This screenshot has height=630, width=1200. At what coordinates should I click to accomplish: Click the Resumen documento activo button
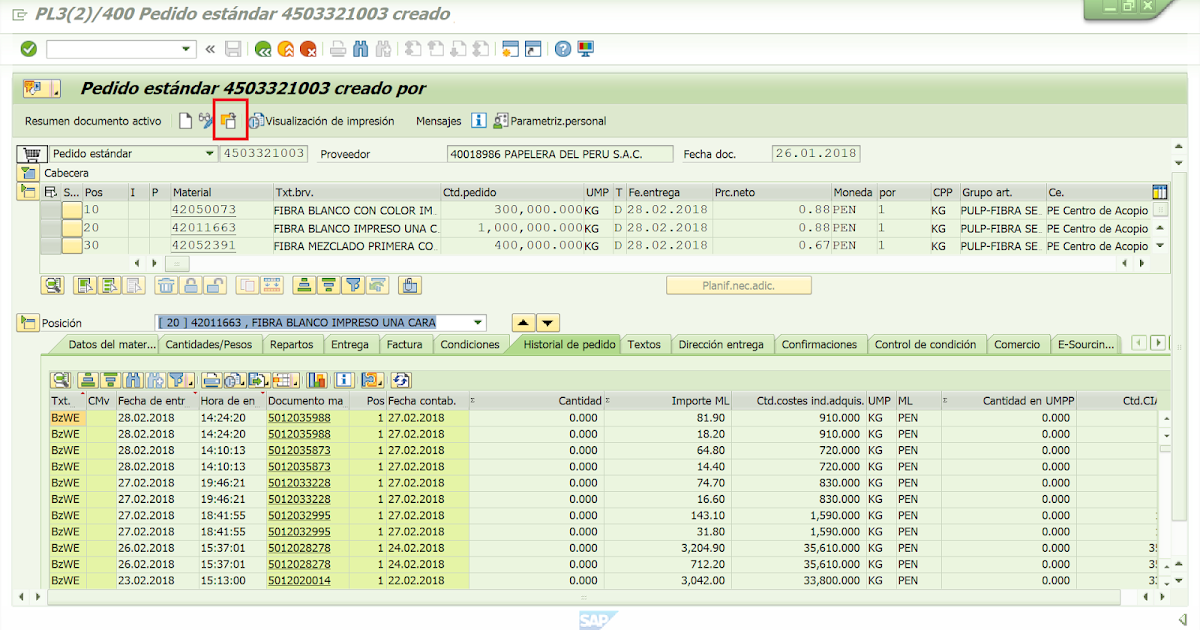click(x=93, y=121)
